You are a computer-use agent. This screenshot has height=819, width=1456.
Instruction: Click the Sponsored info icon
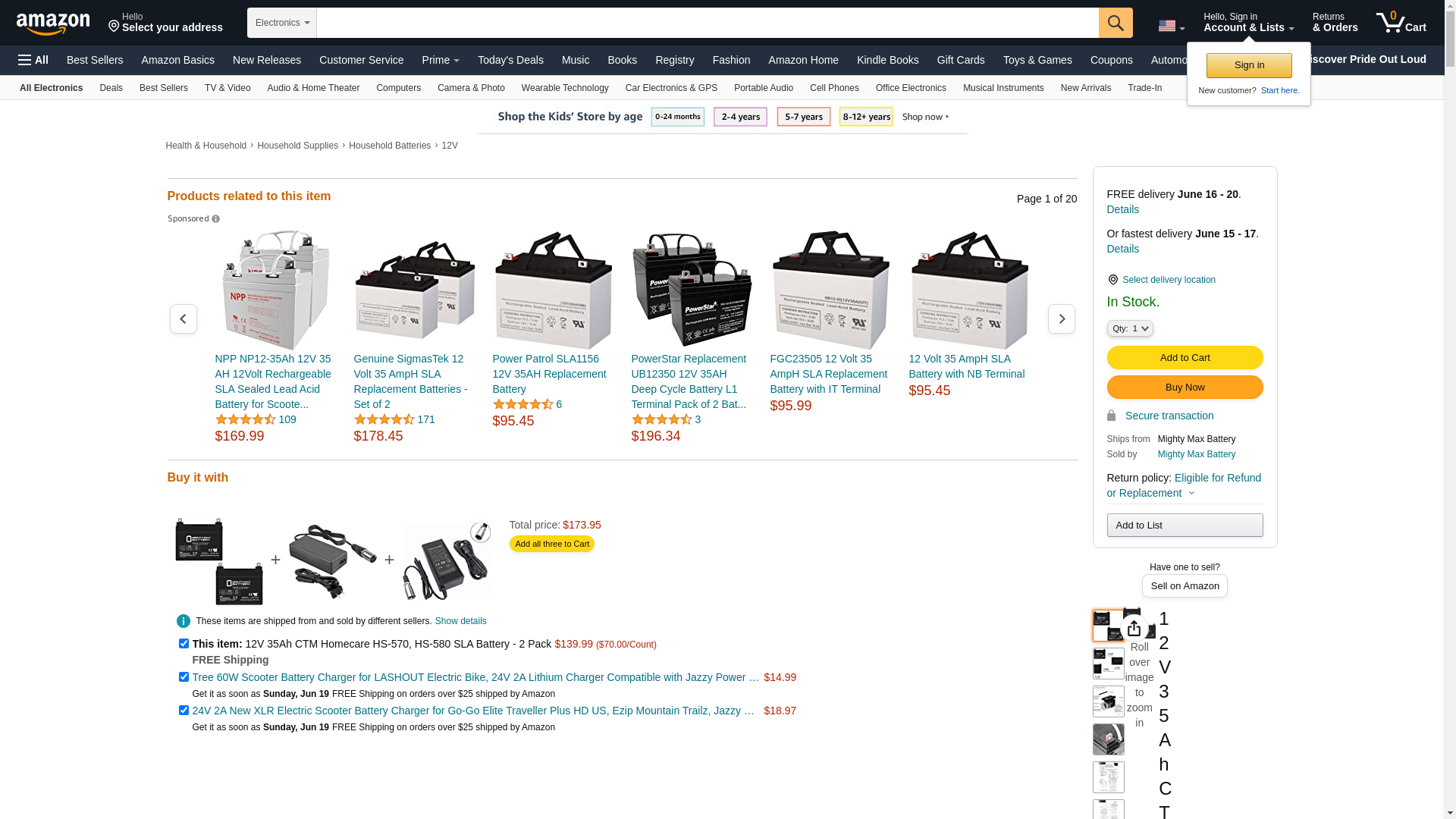point(216,219)
